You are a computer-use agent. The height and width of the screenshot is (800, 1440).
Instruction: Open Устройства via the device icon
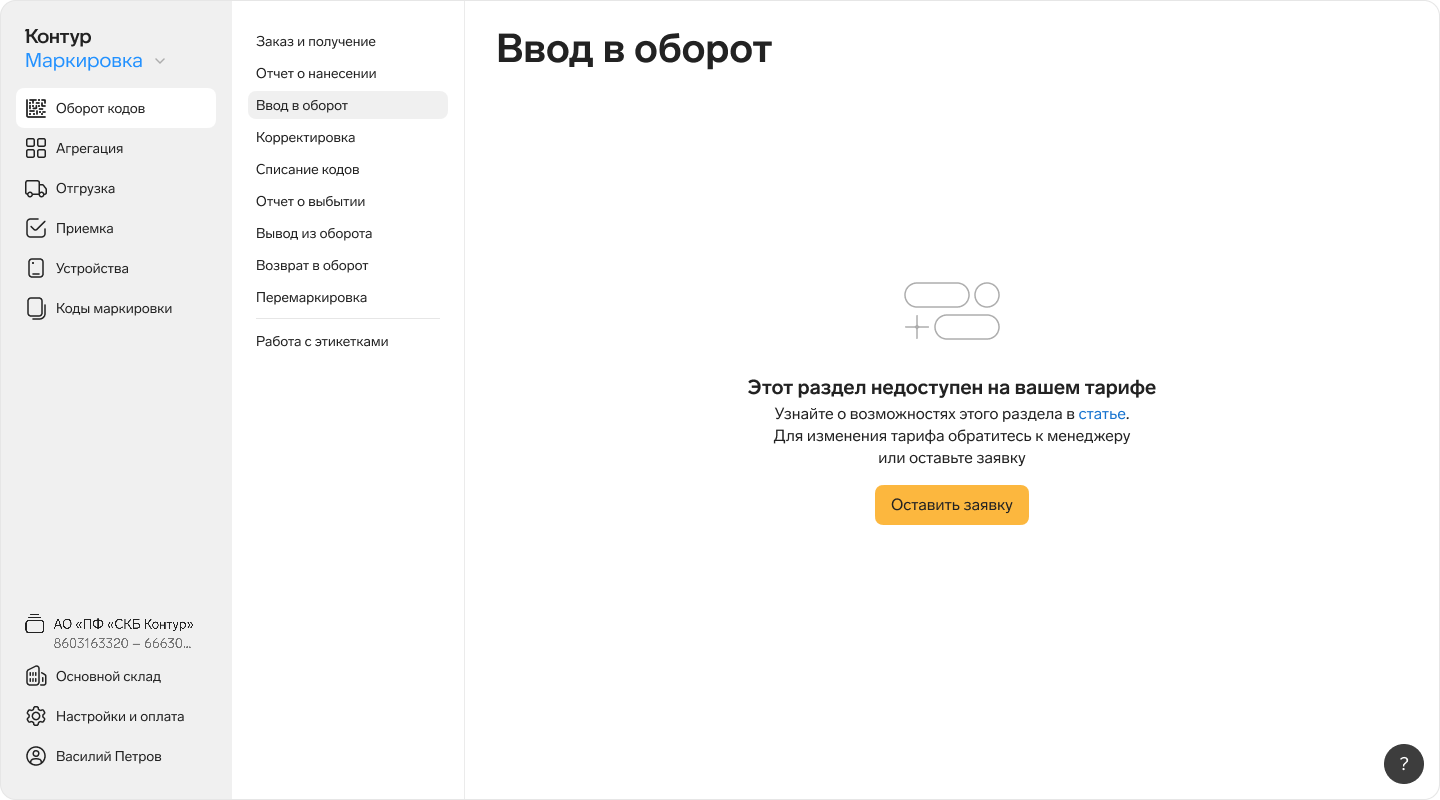[36, 268]
